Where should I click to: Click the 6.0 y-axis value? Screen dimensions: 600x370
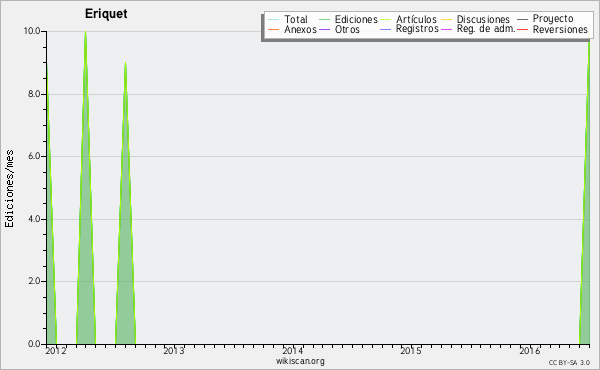pos(34,156)
